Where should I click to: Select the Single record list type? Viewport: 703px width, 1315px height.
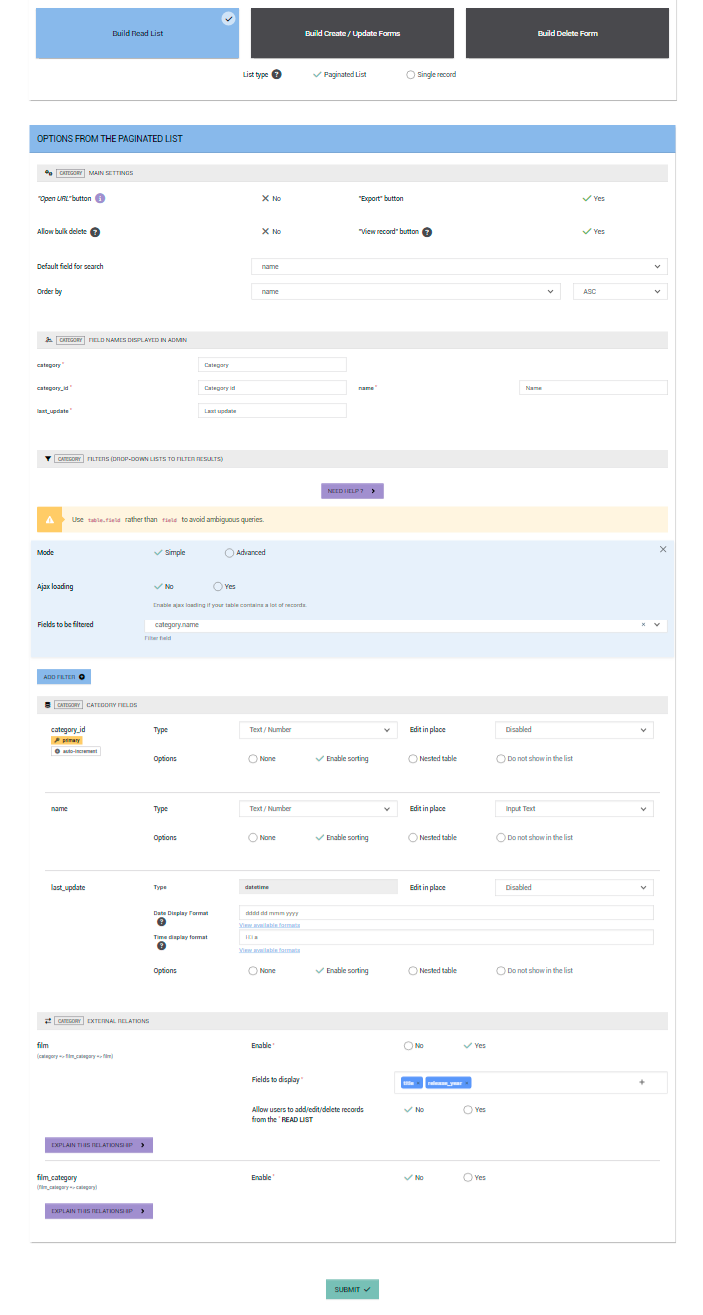coord(410,74)
